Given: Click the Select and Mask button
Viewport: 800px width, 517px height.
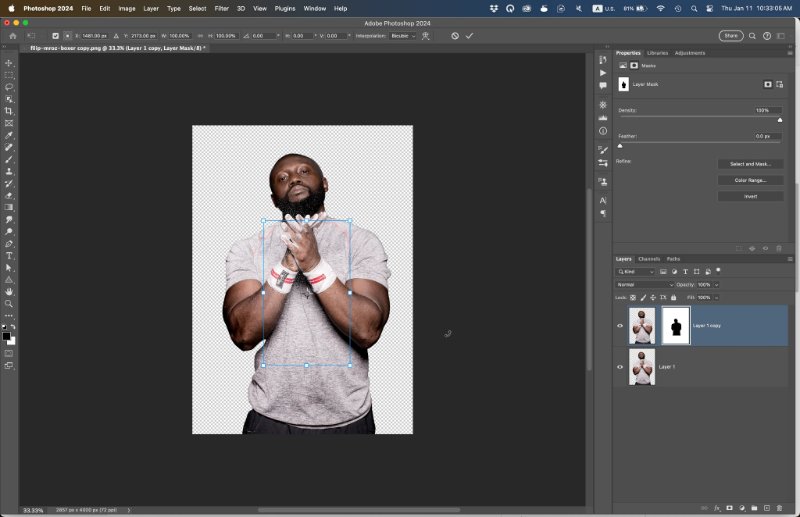Looking at the screenshot, I should point(750,163).
